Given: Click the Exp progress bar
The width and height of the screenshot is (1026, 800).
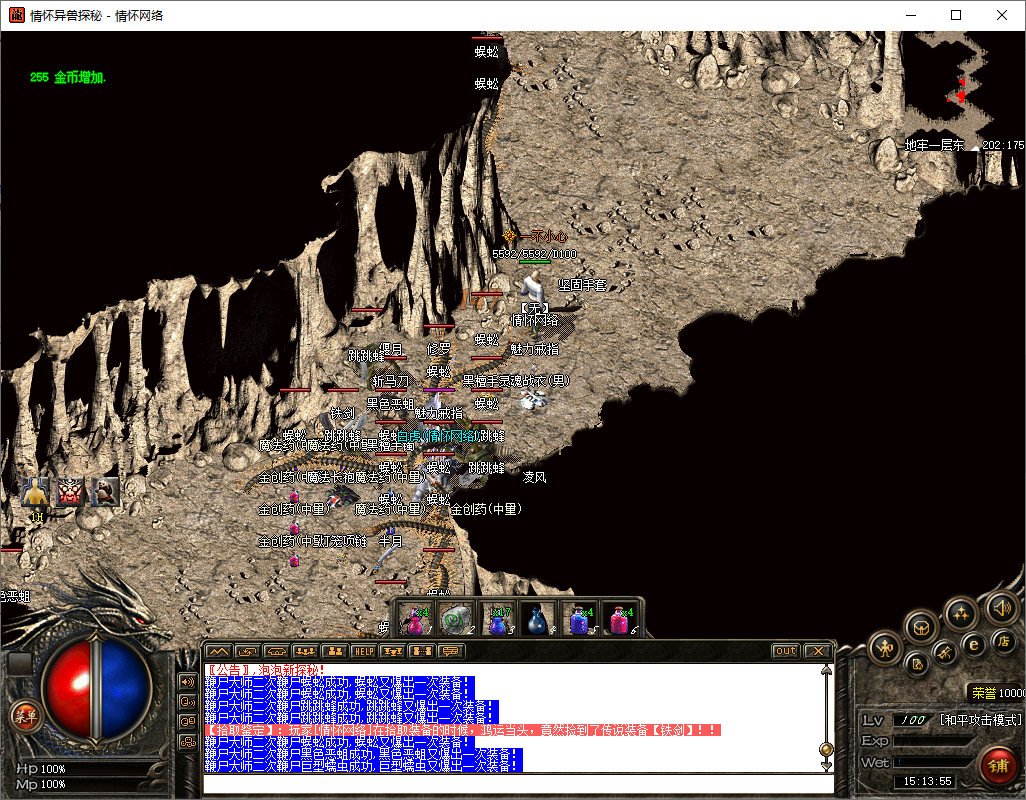Looking at the screenshot, I should [x=934, y=741].
